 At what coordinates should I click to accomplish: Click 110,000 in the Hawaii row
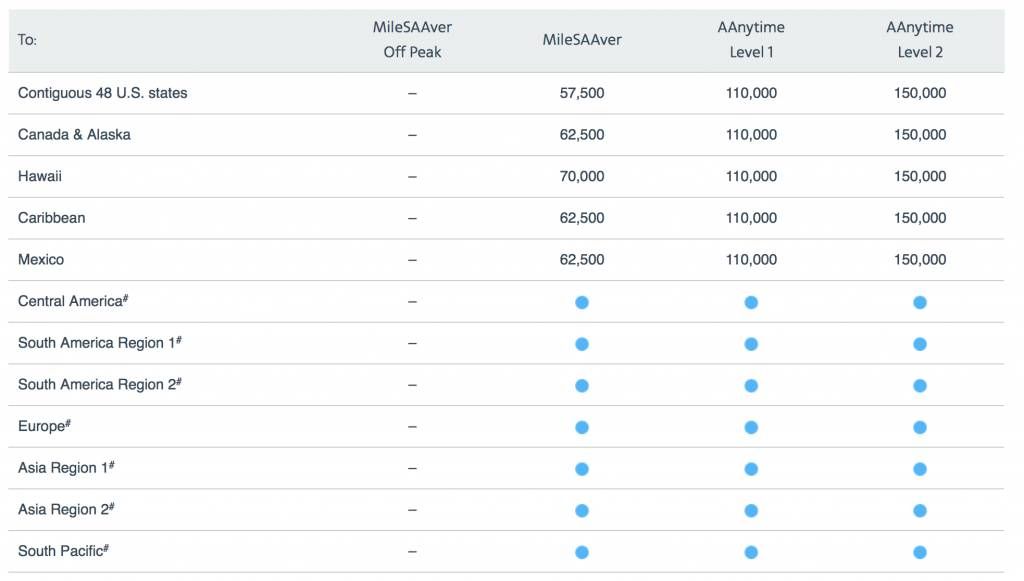coord(751,176)
